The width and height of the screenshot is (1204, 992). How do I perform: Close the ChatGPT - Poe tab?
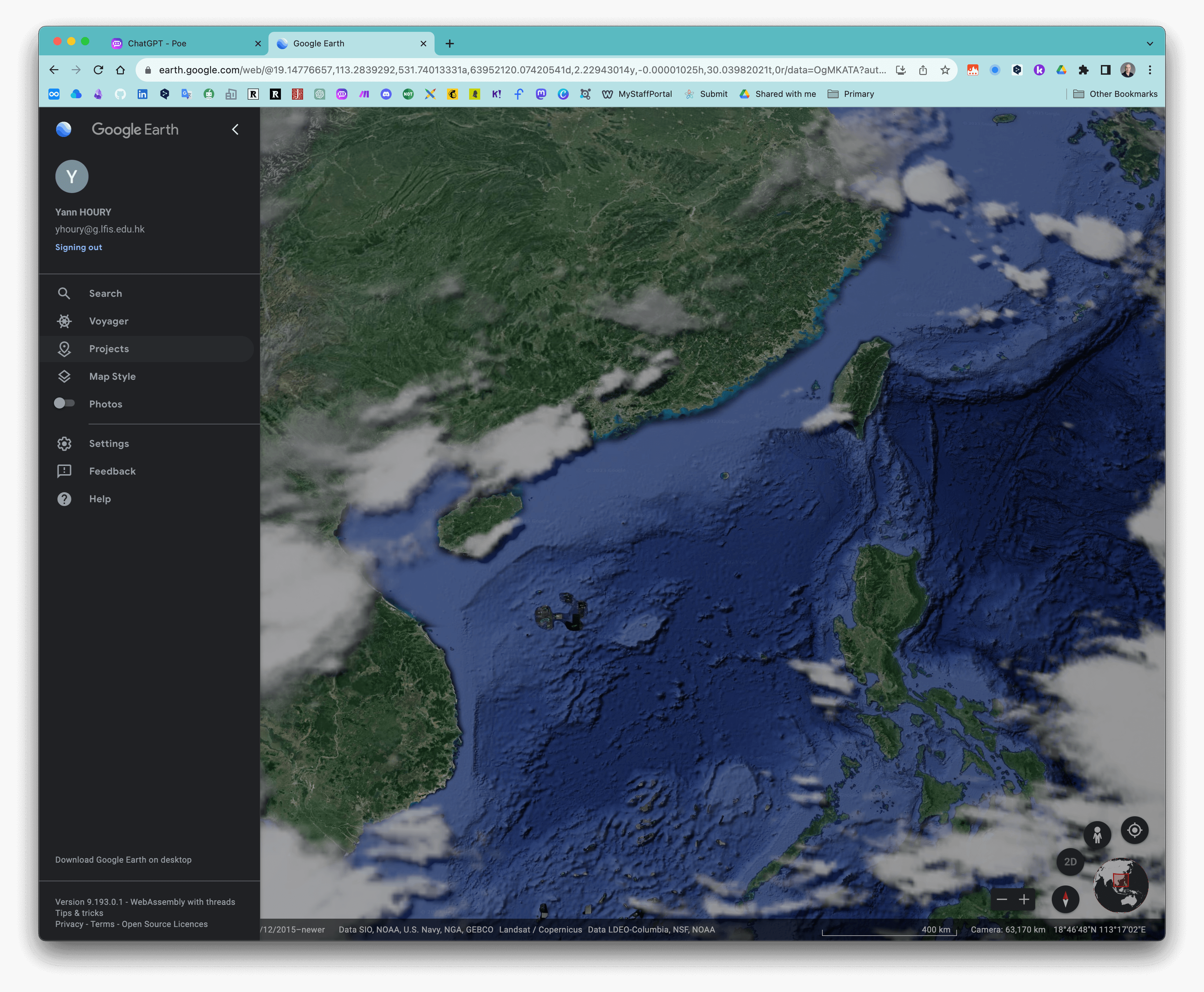(258, 44)
